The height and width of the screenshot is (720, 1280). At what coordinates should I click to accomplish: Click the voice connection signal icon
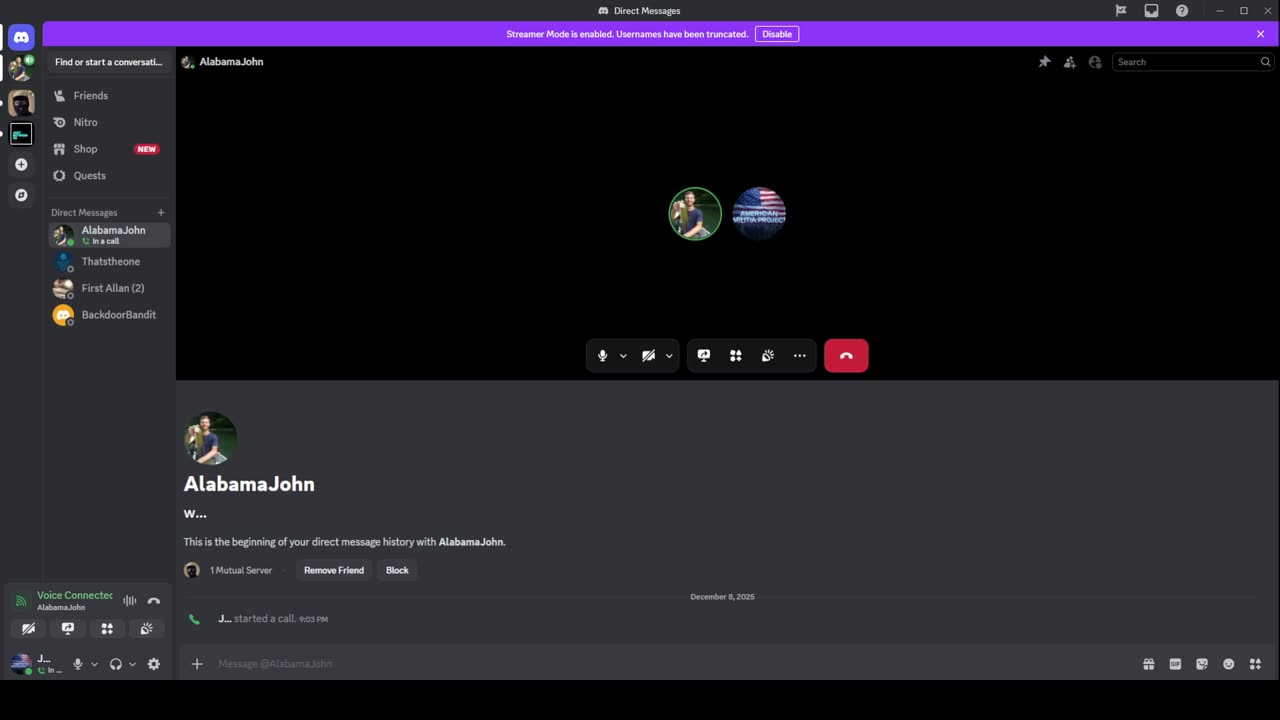point(21,601)
